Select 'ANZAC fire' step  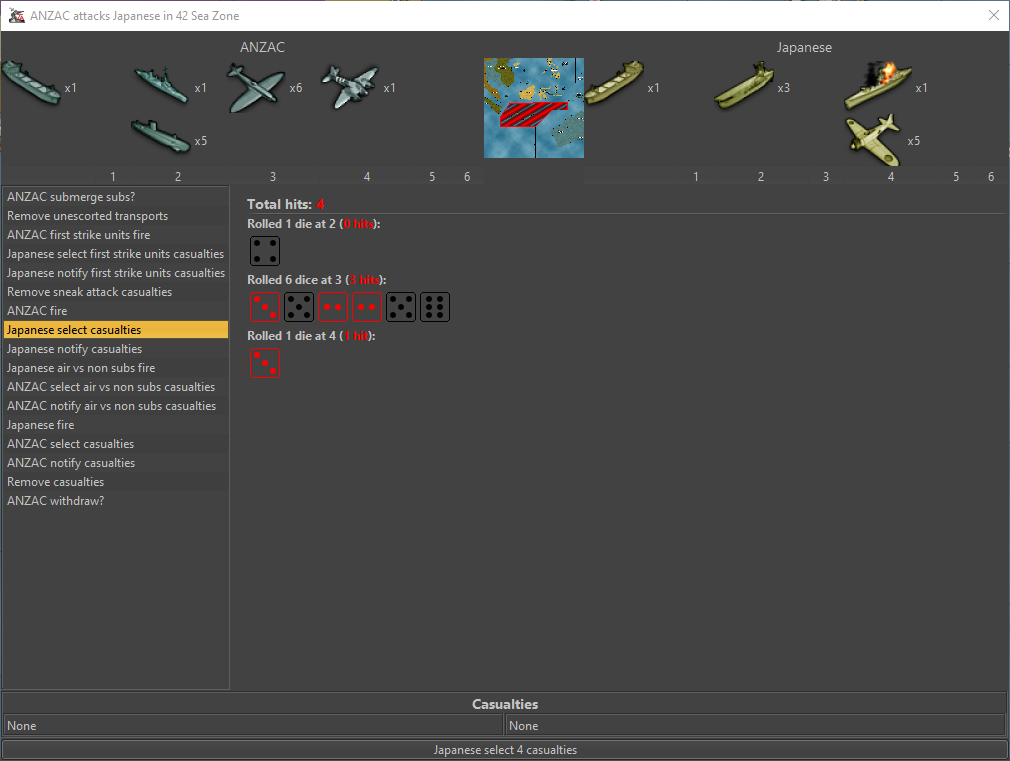(x=116, y=311)
